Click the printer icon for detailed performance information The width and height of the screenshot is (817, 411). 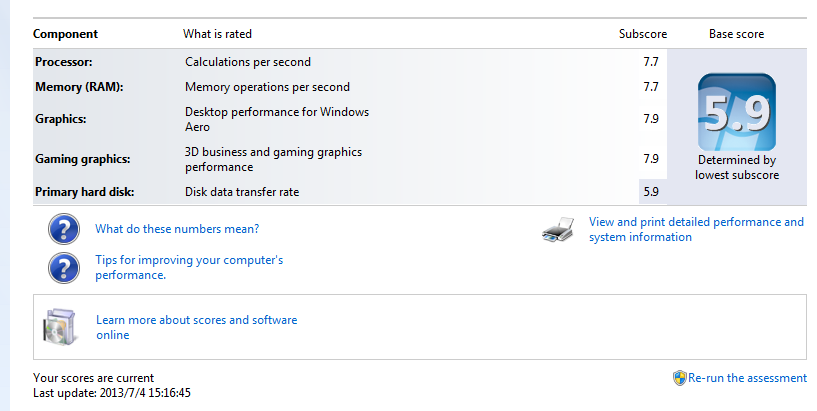559,230
